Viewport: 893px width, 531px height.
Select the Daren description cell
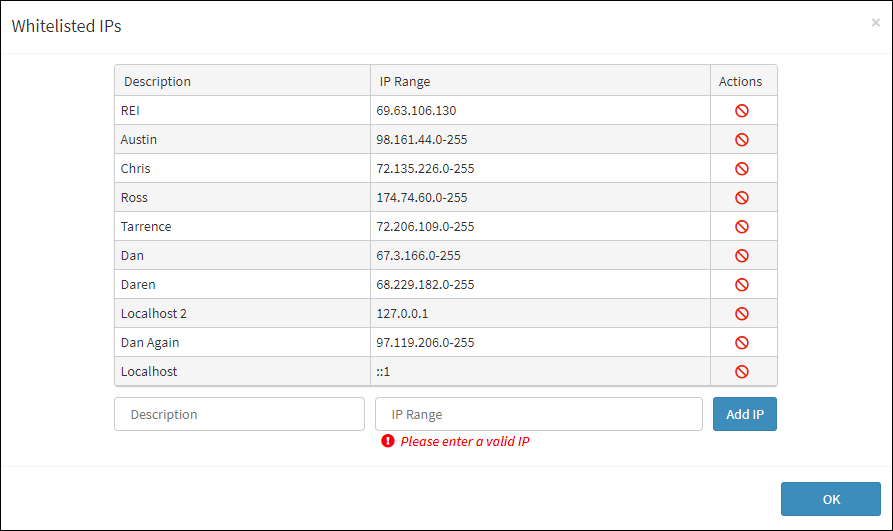pos(243,285)
